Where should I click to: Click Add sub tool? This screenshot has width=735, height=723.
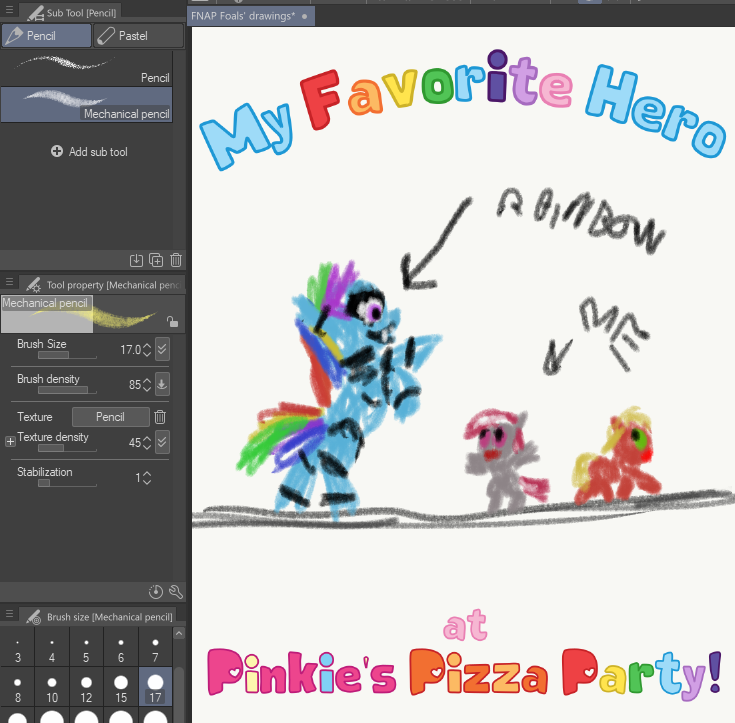[89, 151]
